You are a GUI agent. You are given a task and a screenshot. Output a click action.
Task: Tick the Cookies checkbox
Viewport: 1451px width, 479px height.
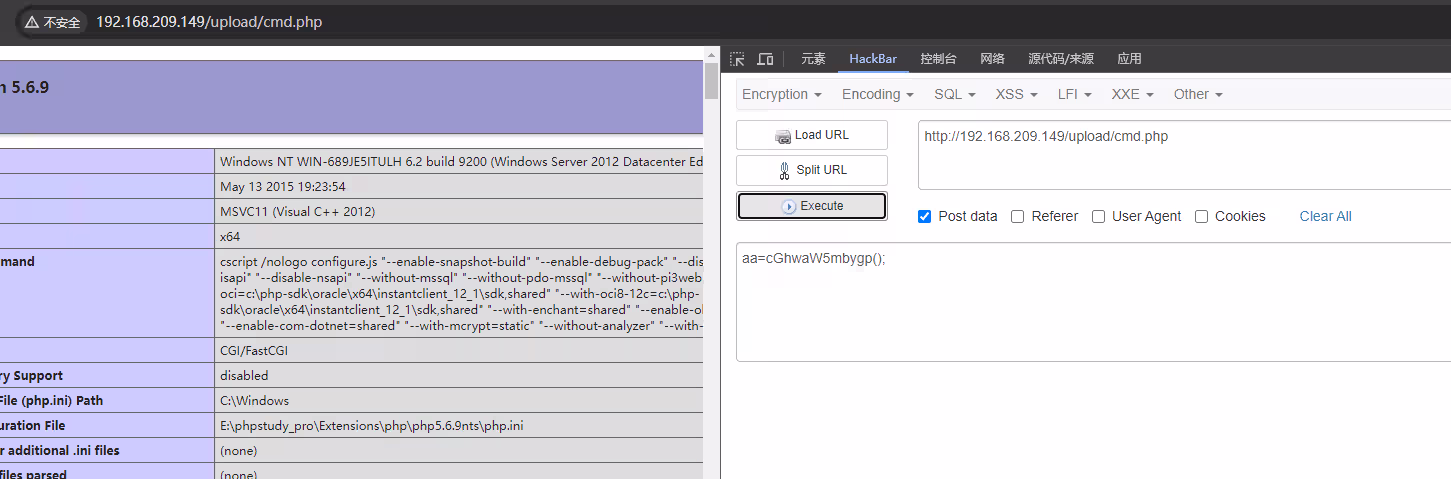point(1201,216)
